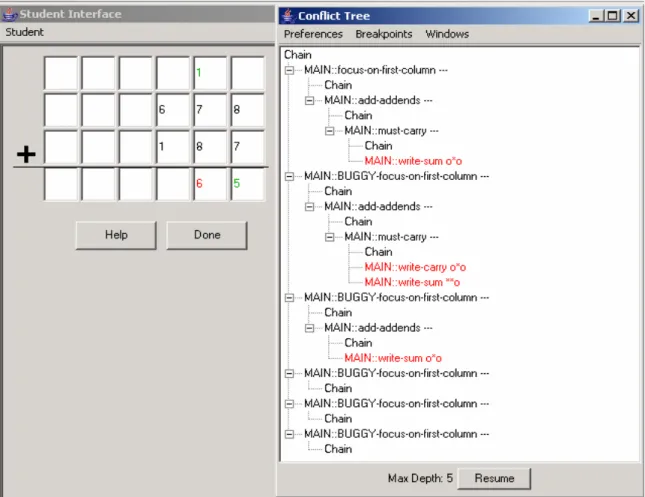This screenshot has height=497, width=645.
Task: Click the Done button
Action: coord(207,235)
